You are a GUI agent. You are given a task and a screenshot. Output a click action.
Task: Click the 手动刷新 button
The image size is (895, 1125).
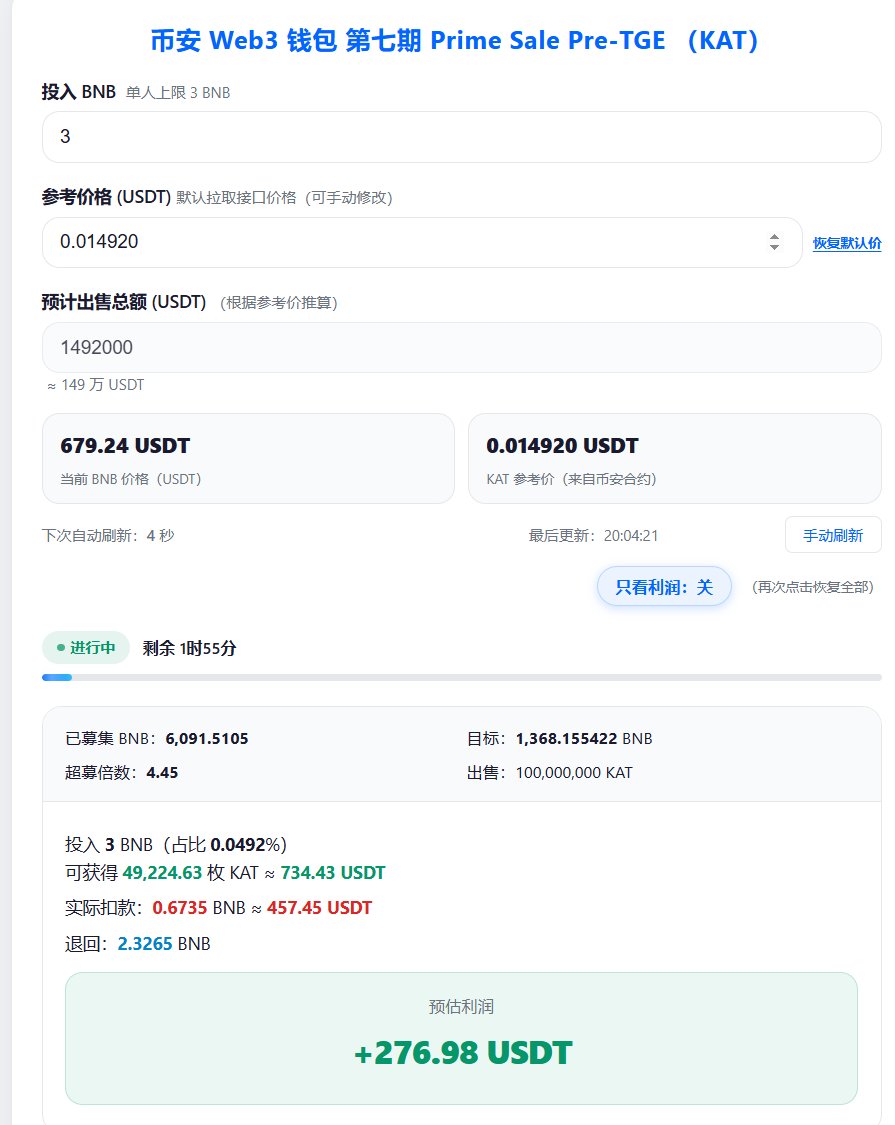pyautogui.click(x=833, y=534)
